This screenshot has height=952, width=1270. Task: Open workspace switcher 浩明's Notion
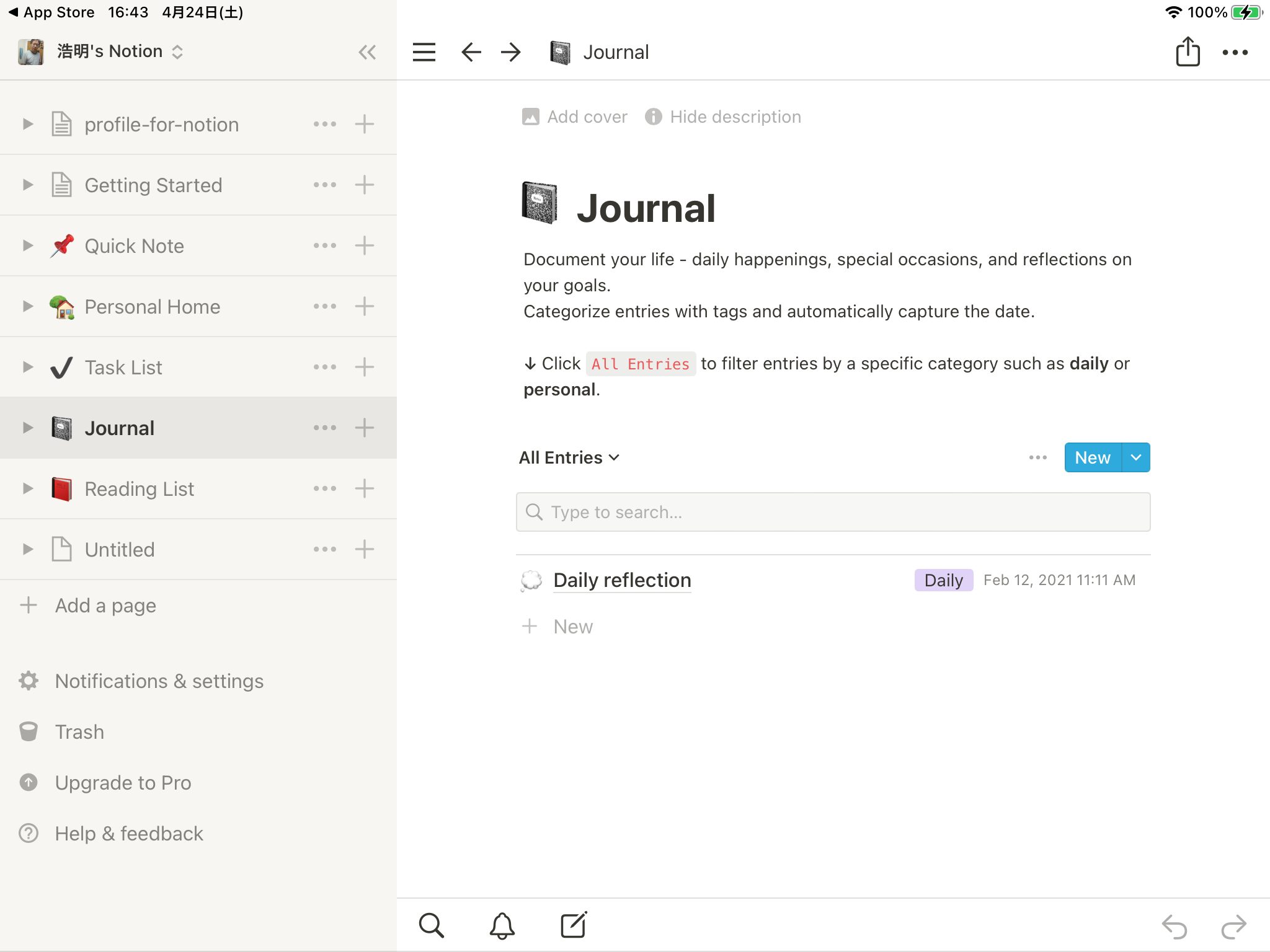(100, 51)
